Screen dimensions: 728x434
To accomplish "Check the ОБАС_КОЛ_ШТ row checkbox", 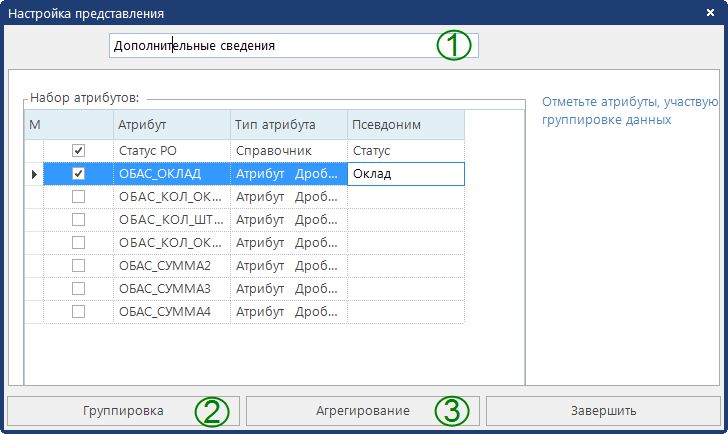I will coord(79,220).
